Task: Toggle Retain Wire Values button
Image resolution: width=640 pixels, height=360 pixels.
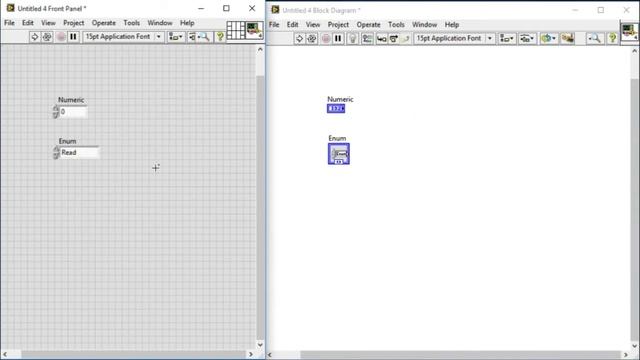Action: coord(367,39)
